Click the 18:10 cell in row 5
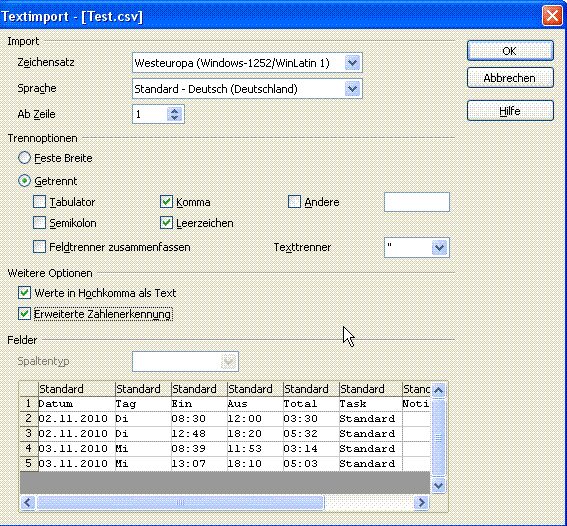This screenshot has height=526, width=567. coord(255,463)
